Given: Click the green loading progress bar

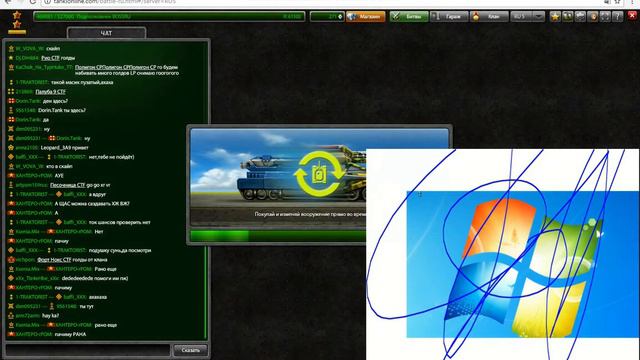Looking at the screenshot, I should 278,236.
